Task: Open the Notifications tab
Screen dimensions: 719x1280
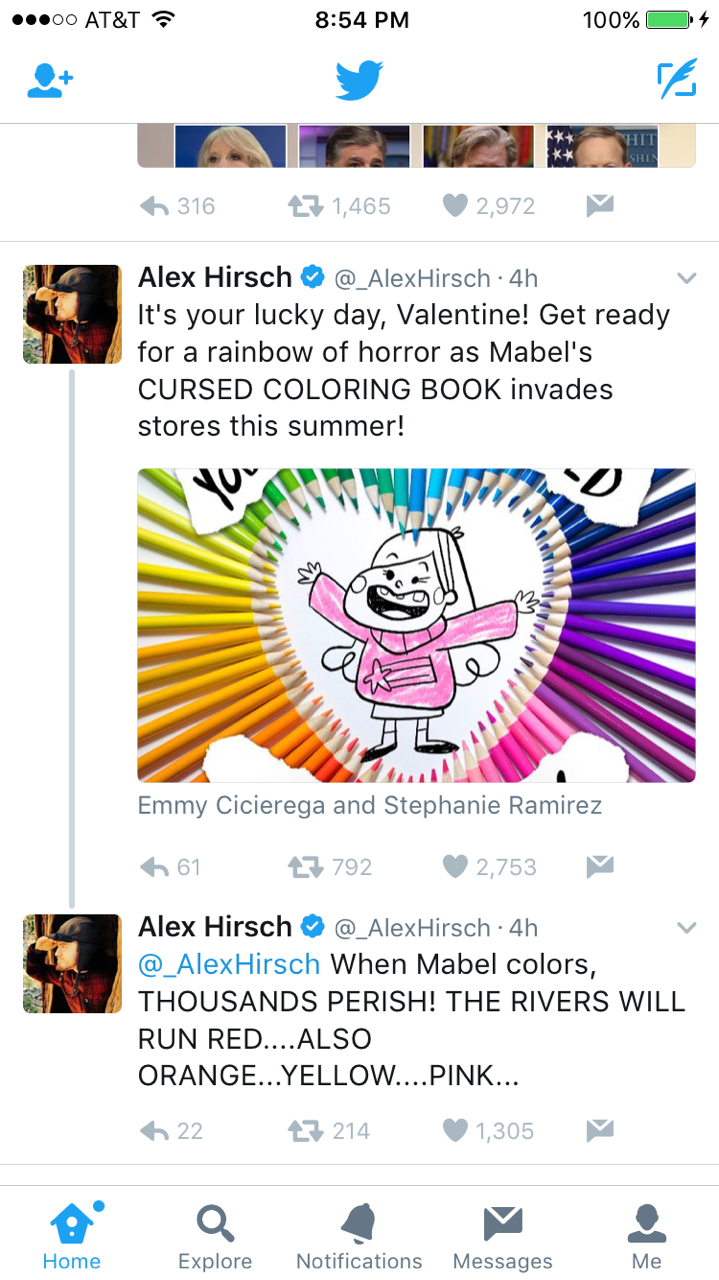Action: click(x=359, y=1236)
